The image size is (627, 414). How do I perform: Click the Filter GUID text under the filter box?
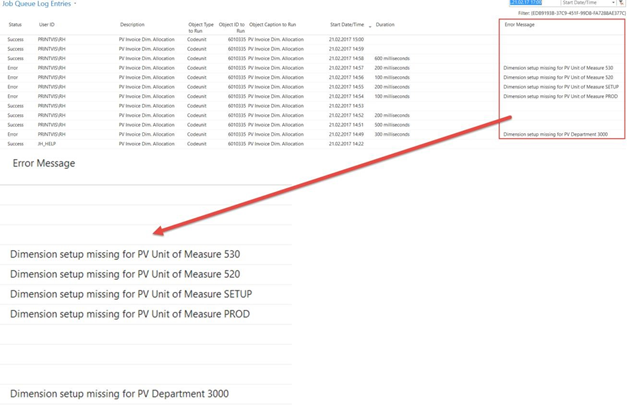tap(572, 13)
